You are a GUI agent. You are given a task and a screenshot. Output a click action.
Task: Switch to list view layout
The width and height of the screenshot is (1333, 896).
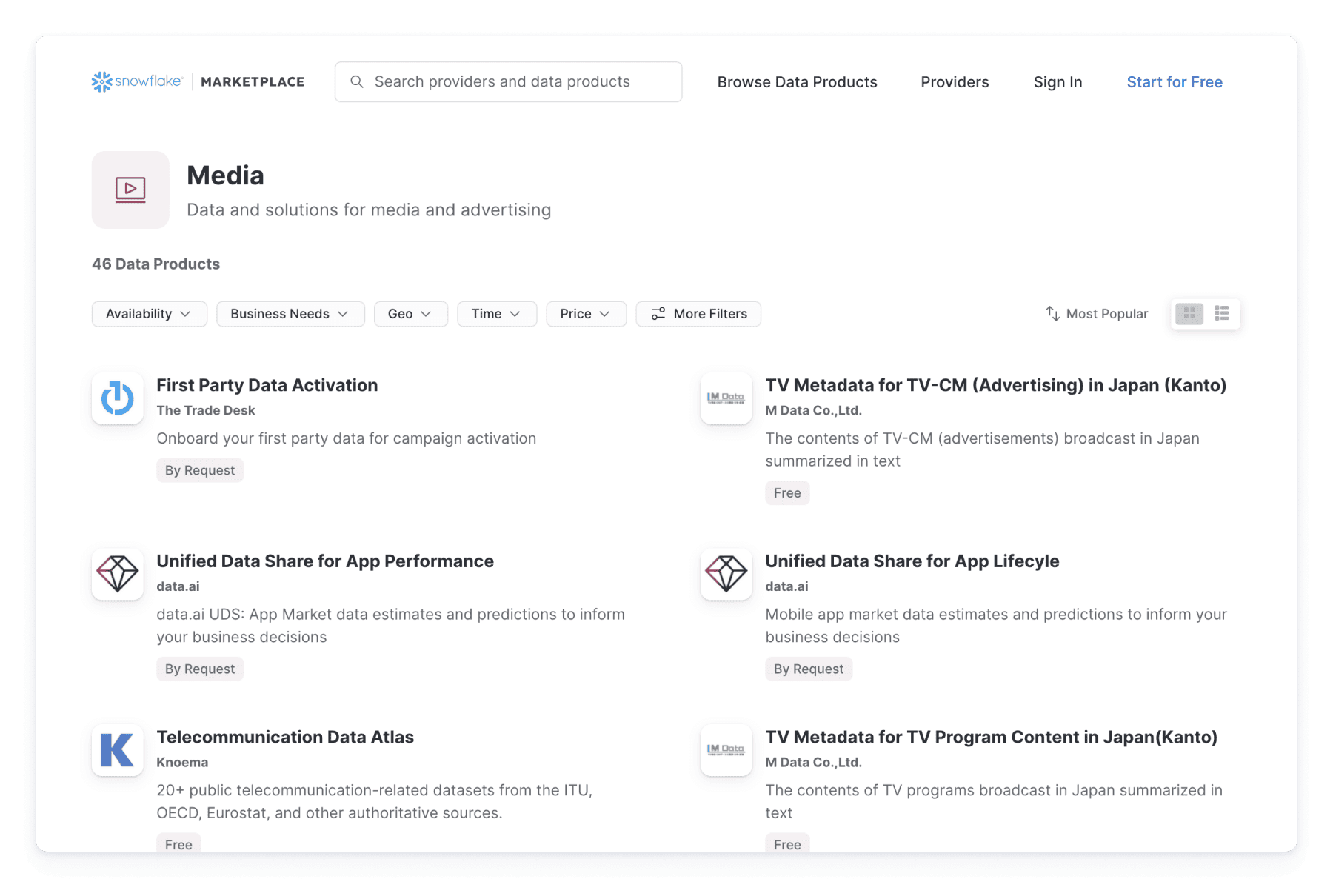[x=1220, y=313]
